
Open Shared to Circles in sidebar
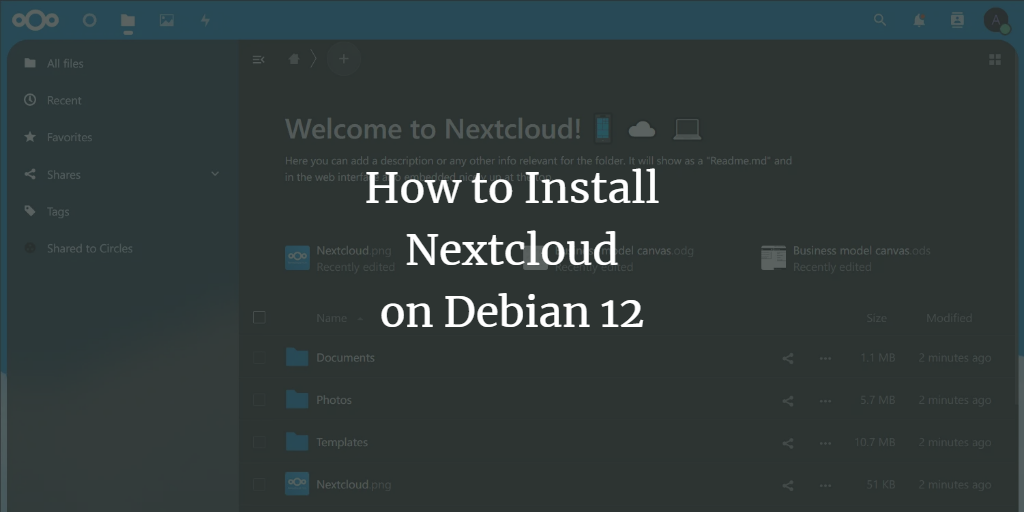tap(89, 248)
